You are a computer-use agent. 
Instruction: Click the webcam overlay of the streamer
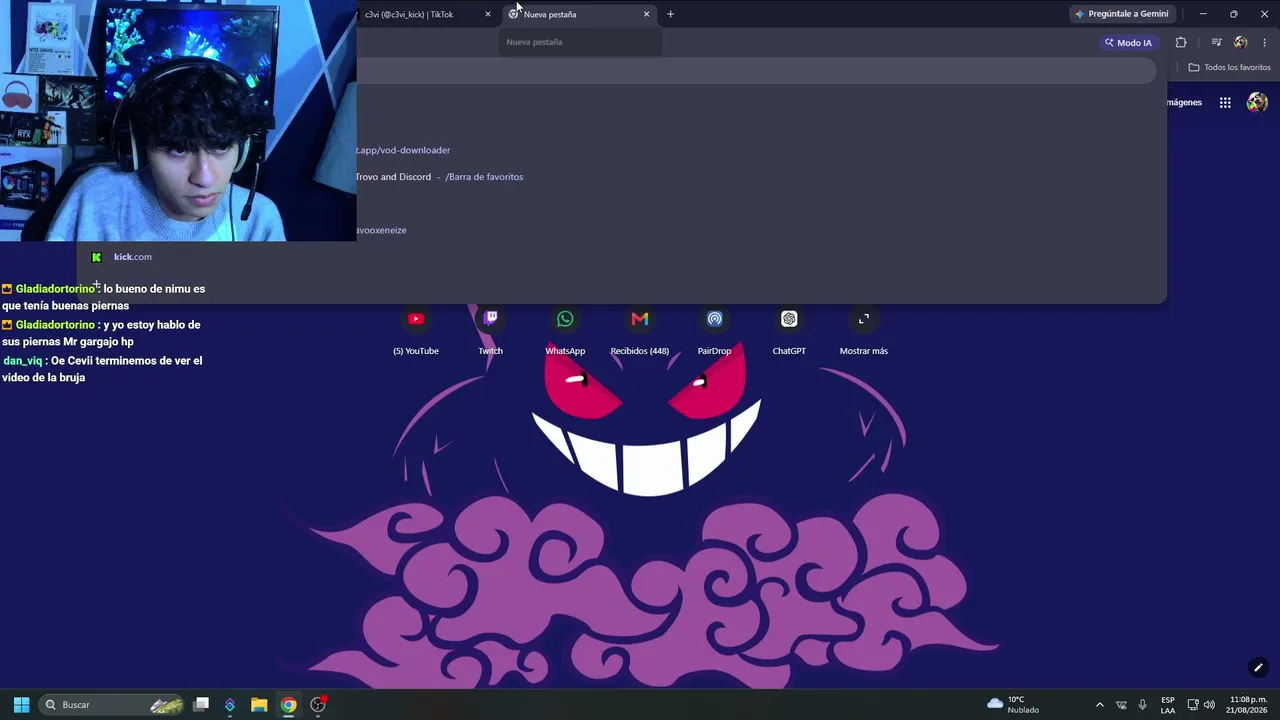click(x=178, y=120)
